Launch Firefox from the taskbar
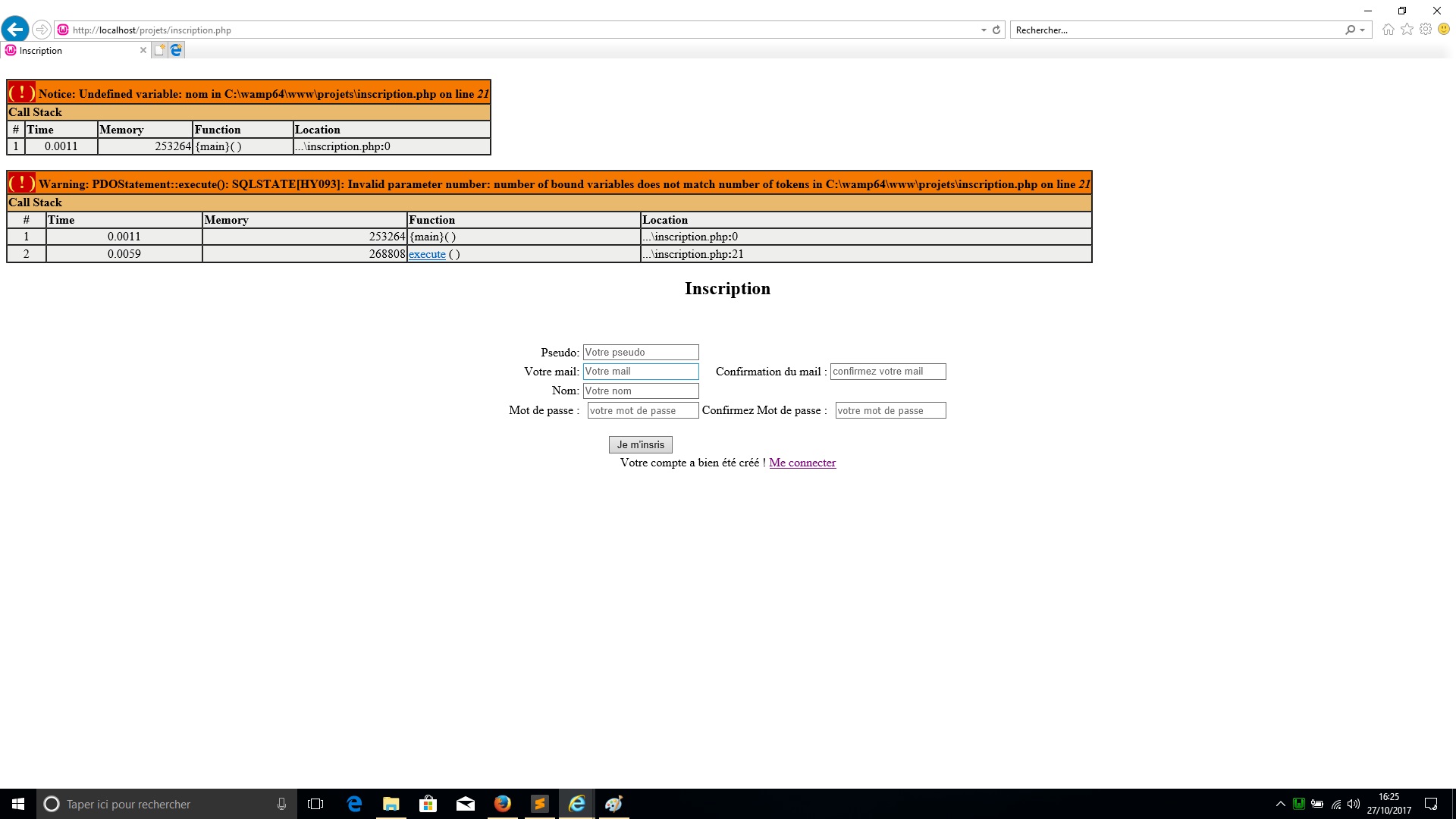The width and height of the screenshot is (1456, 819). [503, 804]
